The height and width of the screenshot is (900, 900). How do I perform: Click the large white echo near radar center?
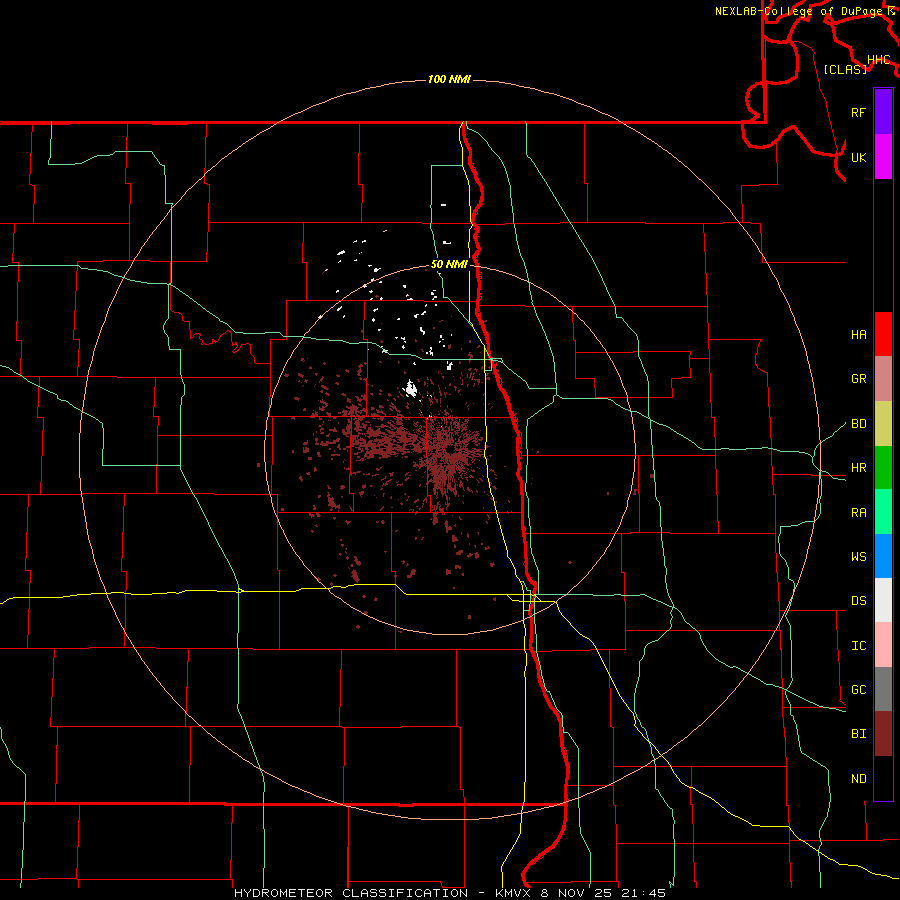tap(410, 389)
